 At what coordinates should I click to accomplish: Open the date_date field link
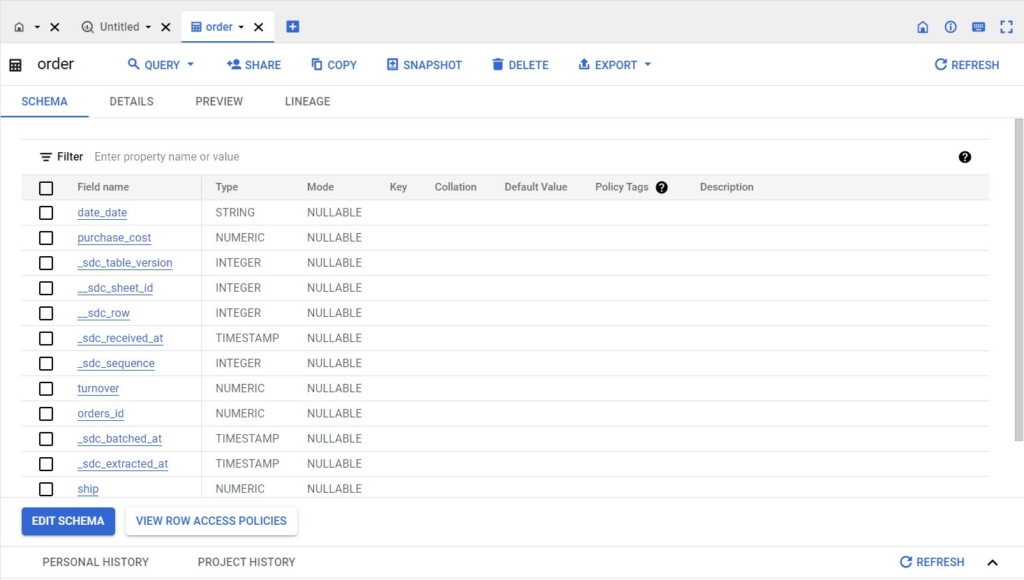coord(102,212)
